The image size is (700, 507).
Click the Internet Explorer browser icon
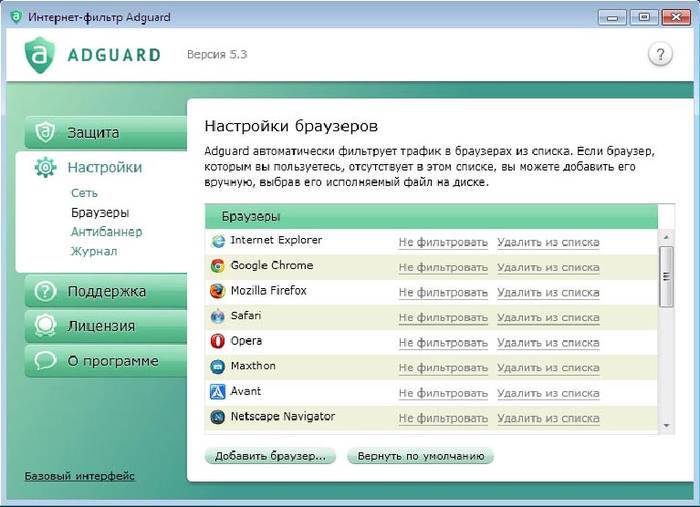217,241
